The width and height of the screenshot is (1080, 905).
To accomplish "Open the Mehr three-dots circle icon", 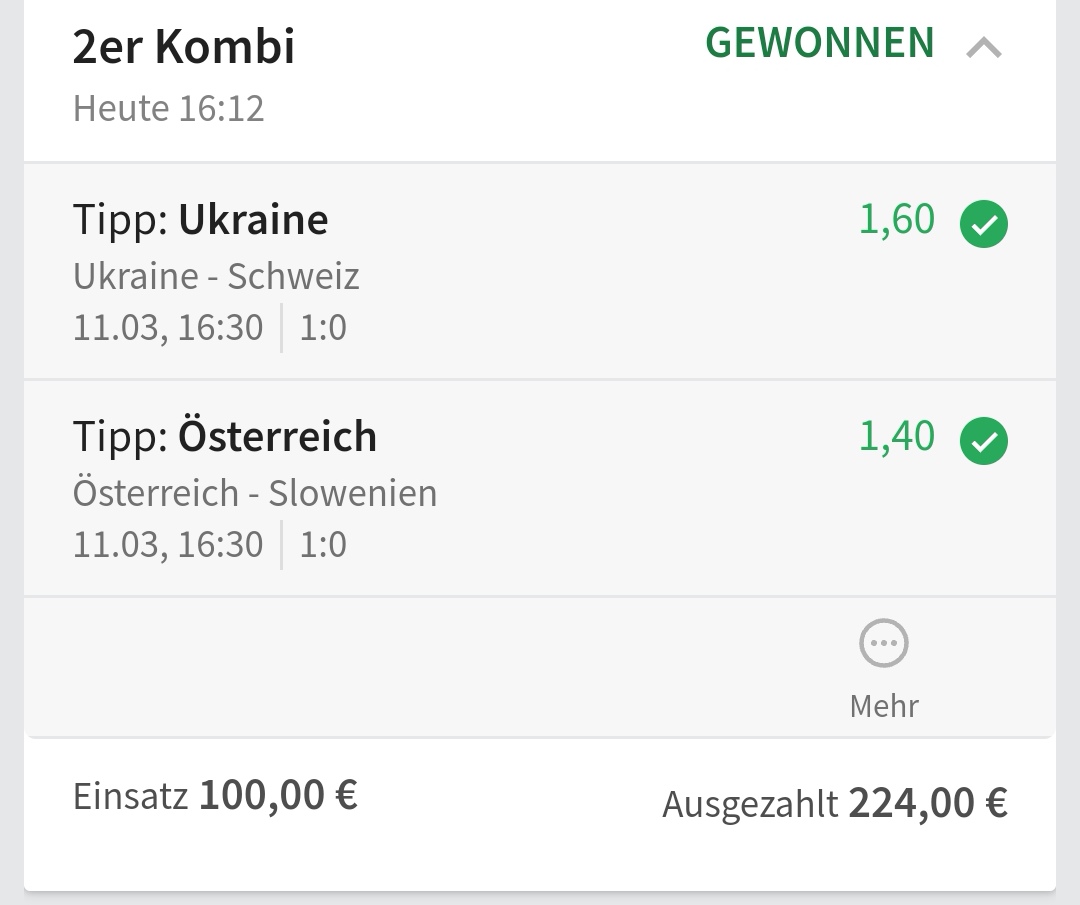I will pos(884,644).
